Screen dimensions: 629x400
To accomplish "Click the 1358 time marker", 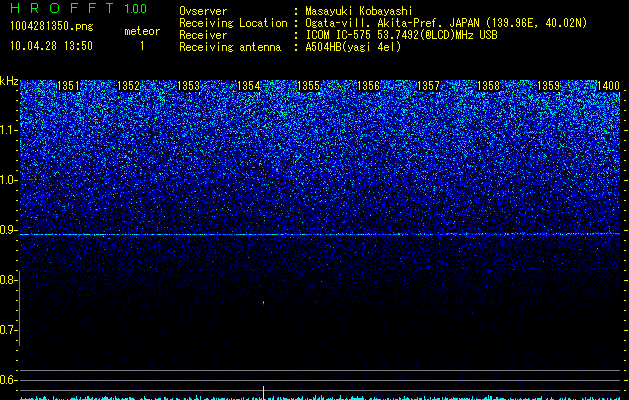I will pyautogui.click(x=489, y=86).
